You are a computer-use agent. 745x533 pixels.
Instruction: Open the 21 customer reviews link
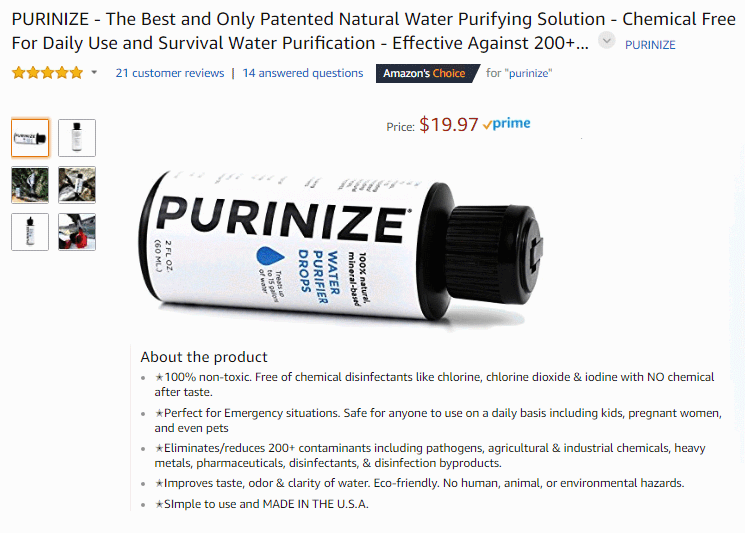coord(170,73)
